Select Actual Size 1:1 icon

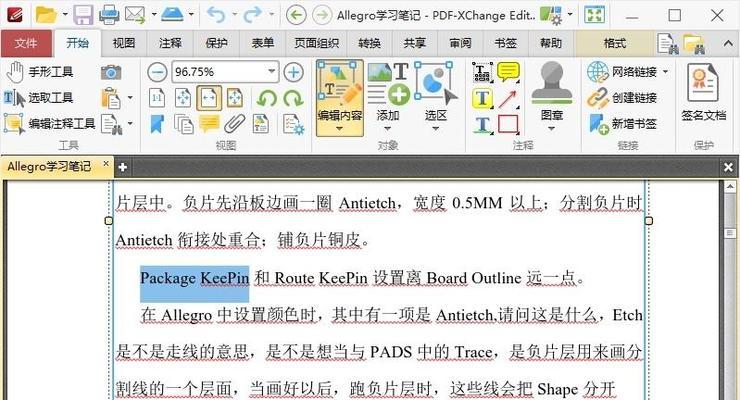click(x=157, y=98)
